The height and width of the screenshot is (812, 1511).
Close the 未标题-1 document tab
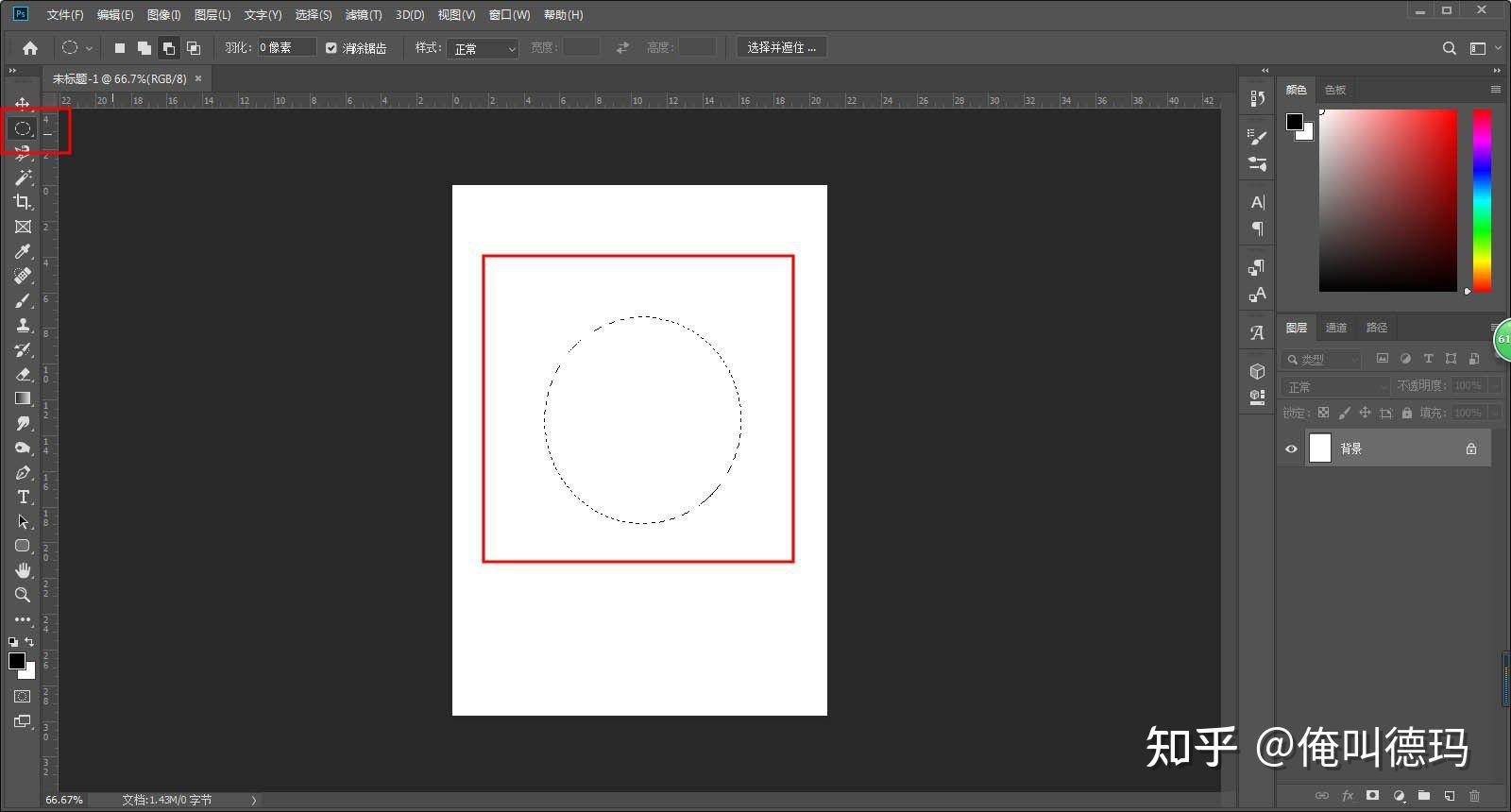[198, 78]
